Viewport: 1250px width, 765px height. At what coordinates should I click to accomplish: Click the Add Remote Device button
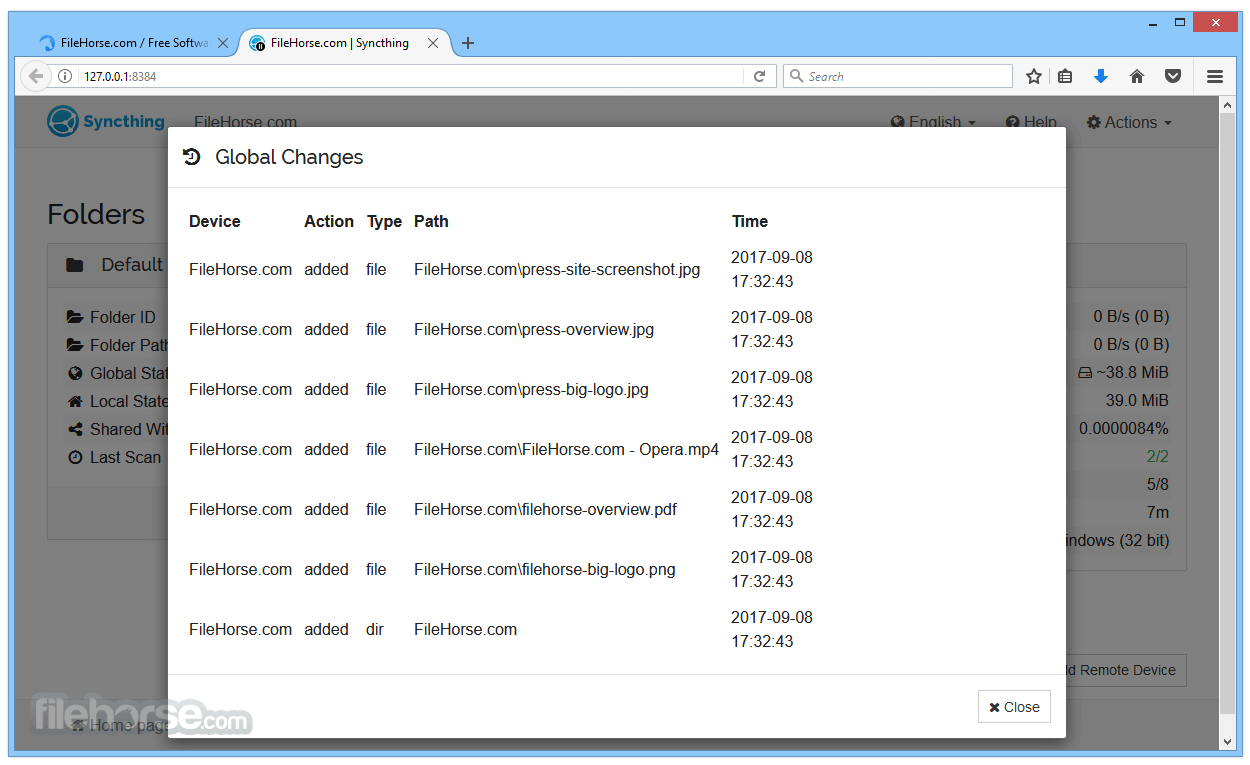1126,670
